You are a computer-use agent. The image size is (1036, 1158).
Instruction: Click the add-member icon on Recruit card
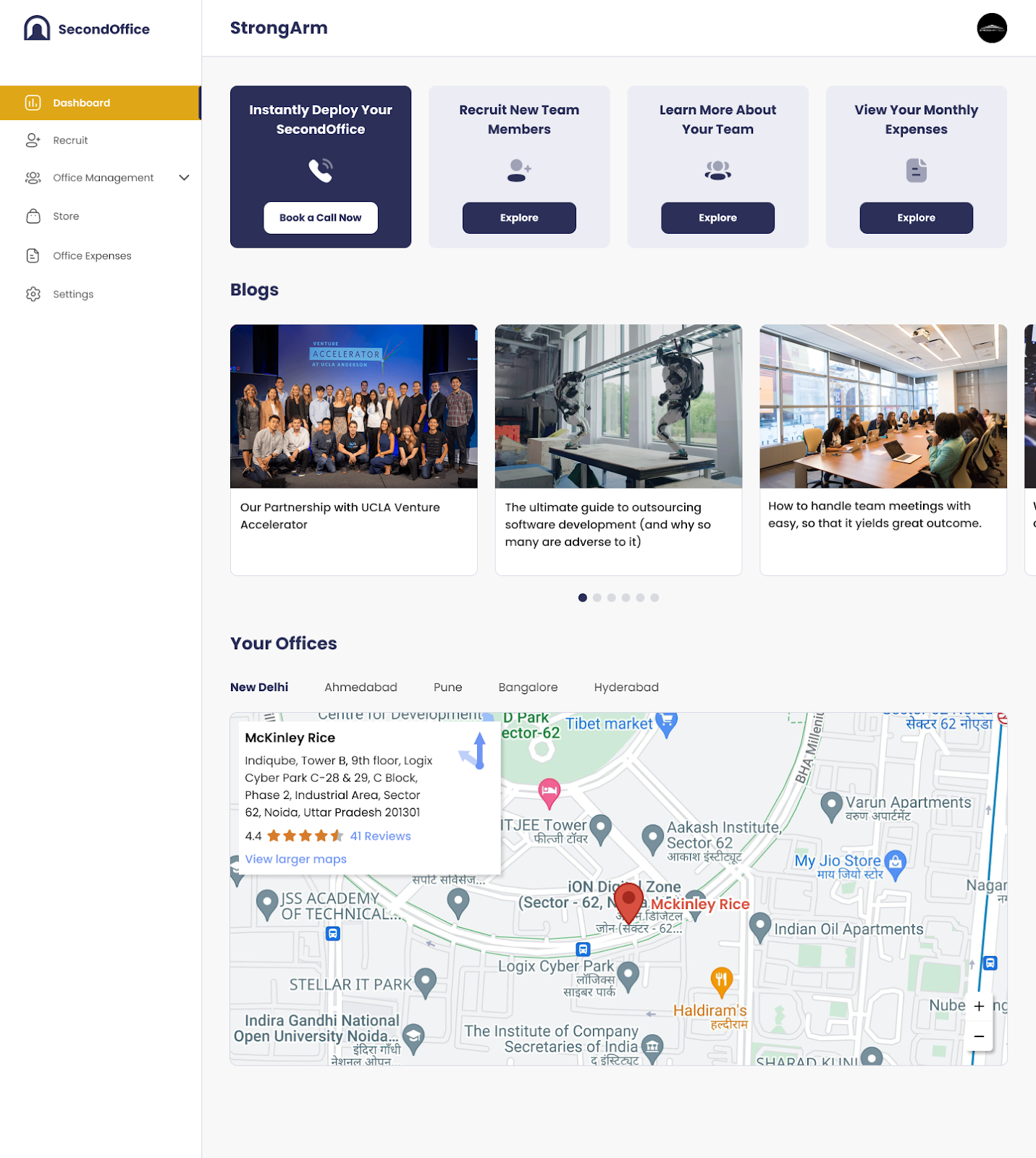[x=519, y=170]
